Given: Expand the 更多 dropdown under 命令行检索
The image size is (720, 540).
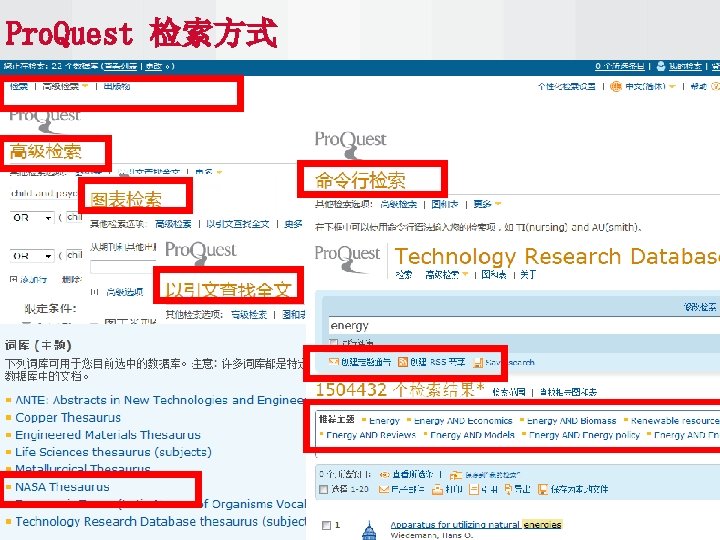Looking at the screenshot, I should tap(498, 204).
